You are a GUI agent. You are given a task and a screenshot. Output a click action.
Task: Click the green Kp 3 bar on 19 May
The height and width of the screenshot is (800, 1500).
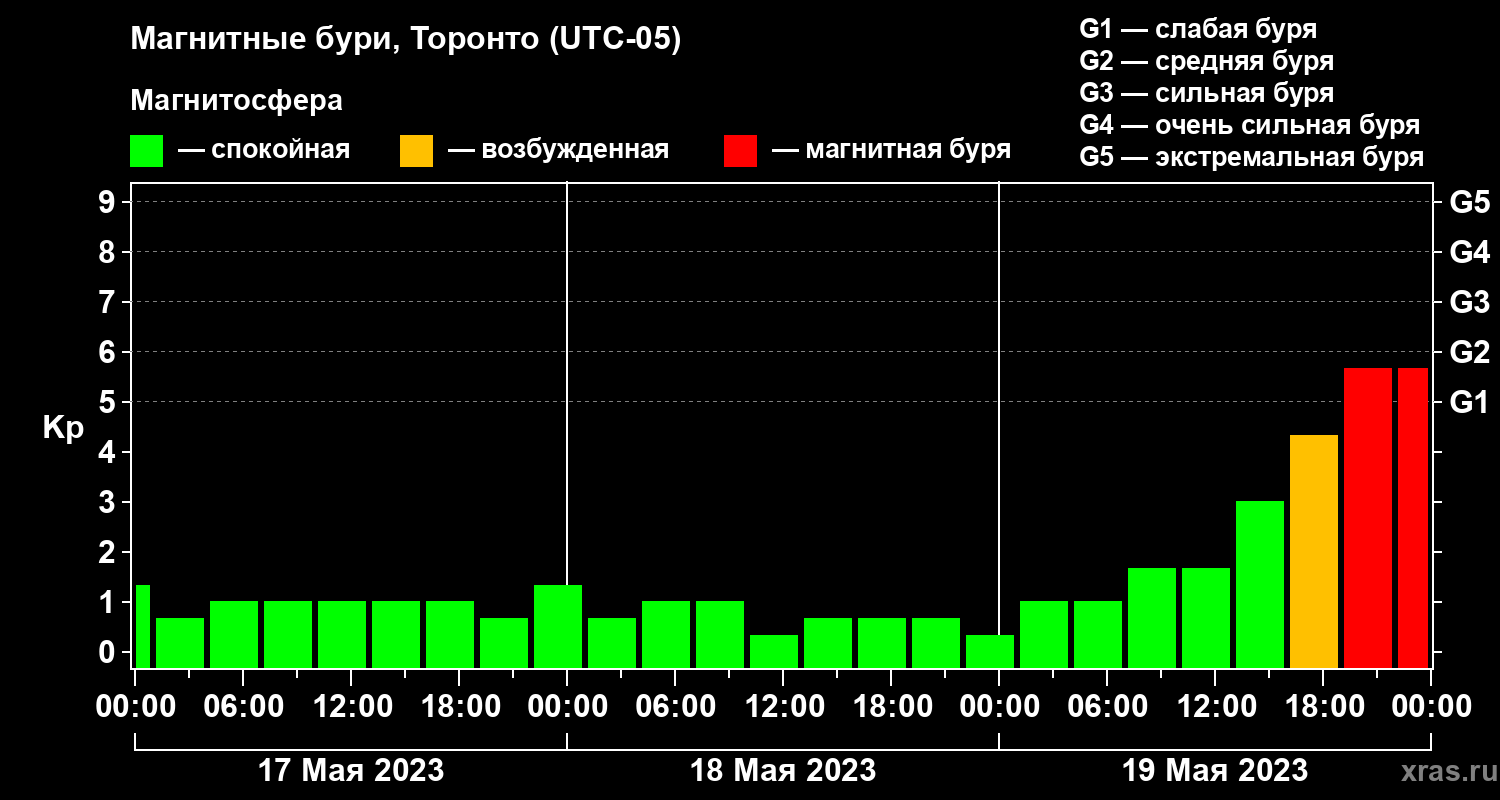tap(1260, 584)
